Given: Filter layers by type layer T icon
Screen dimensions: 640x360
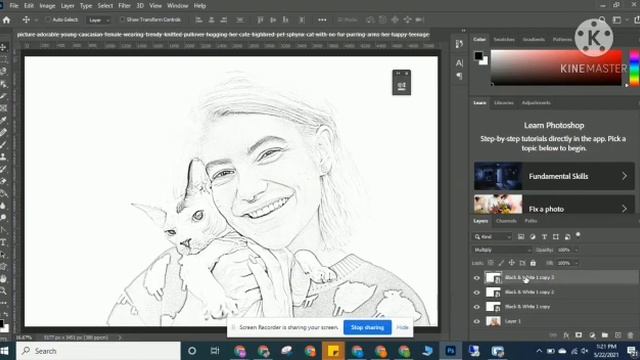Looking at the screenshot, I should click(x=544, y=237).
